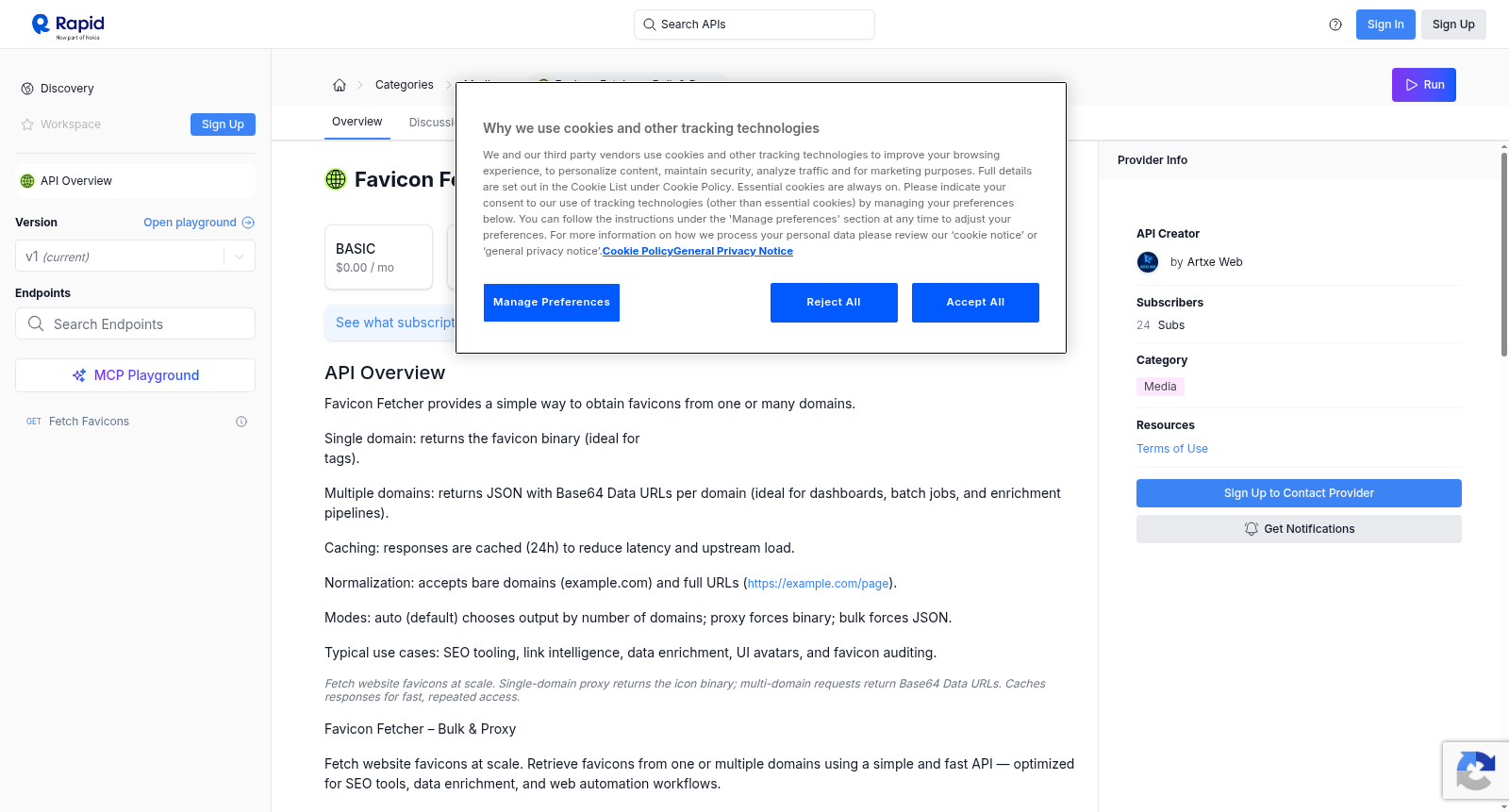
Task: Click the top-right Sign Up button
Action: 1453,25
